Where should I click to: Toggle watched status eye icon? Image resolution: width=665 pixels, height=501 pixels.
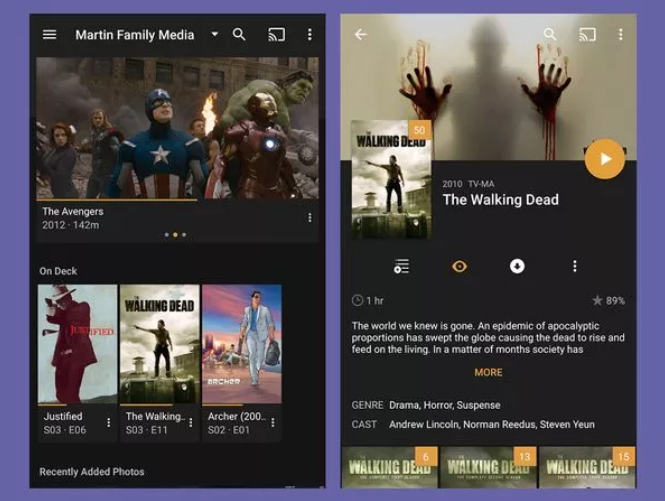(x=459, y=266)
